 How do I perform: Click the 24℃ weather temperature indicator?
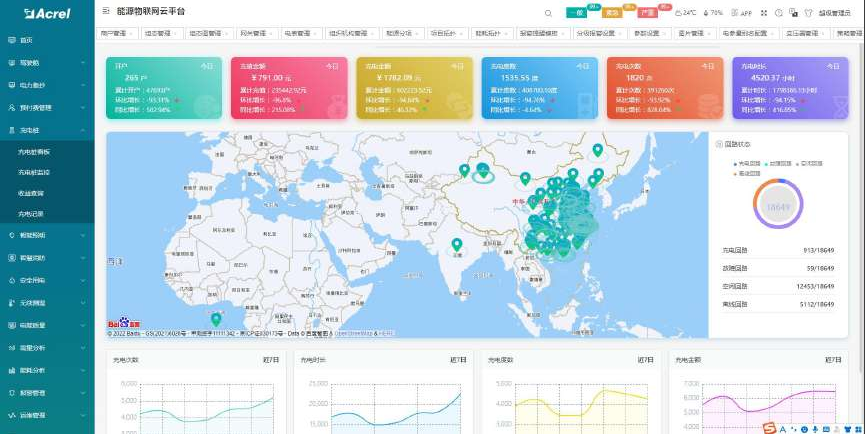tap(686, 13)
